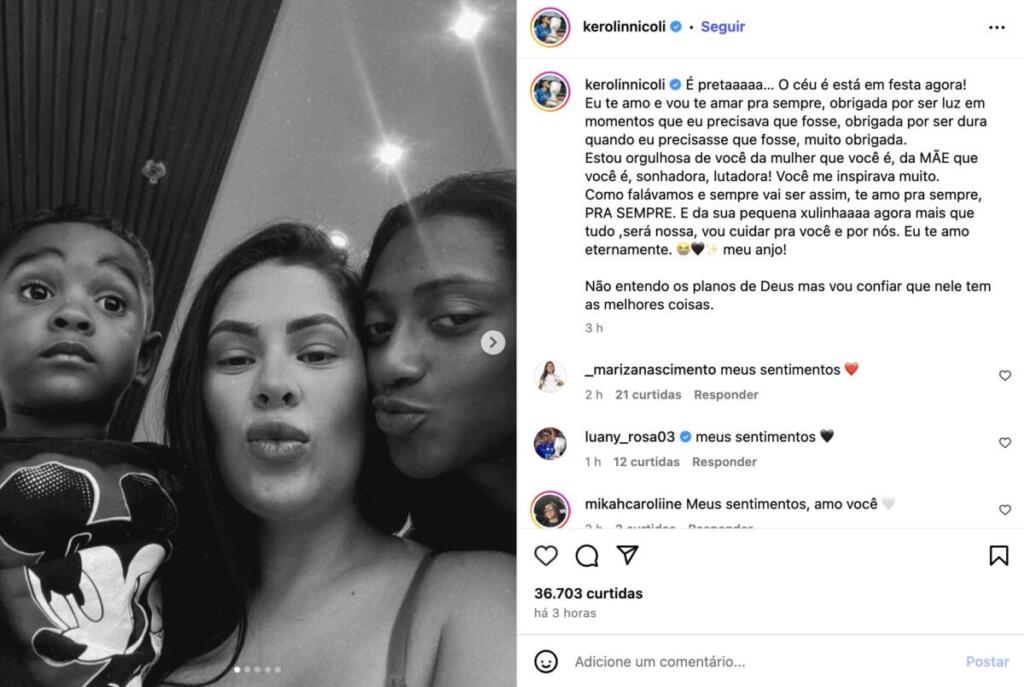Open the luany_rosa03 profile avatar

(x=550, y=444)
